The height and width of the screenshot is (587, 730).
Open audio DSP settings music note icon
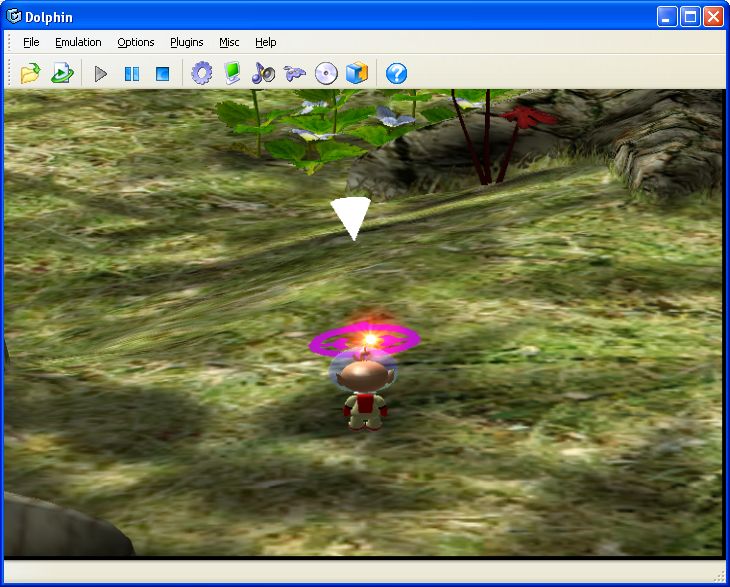[x=263, y=74]
